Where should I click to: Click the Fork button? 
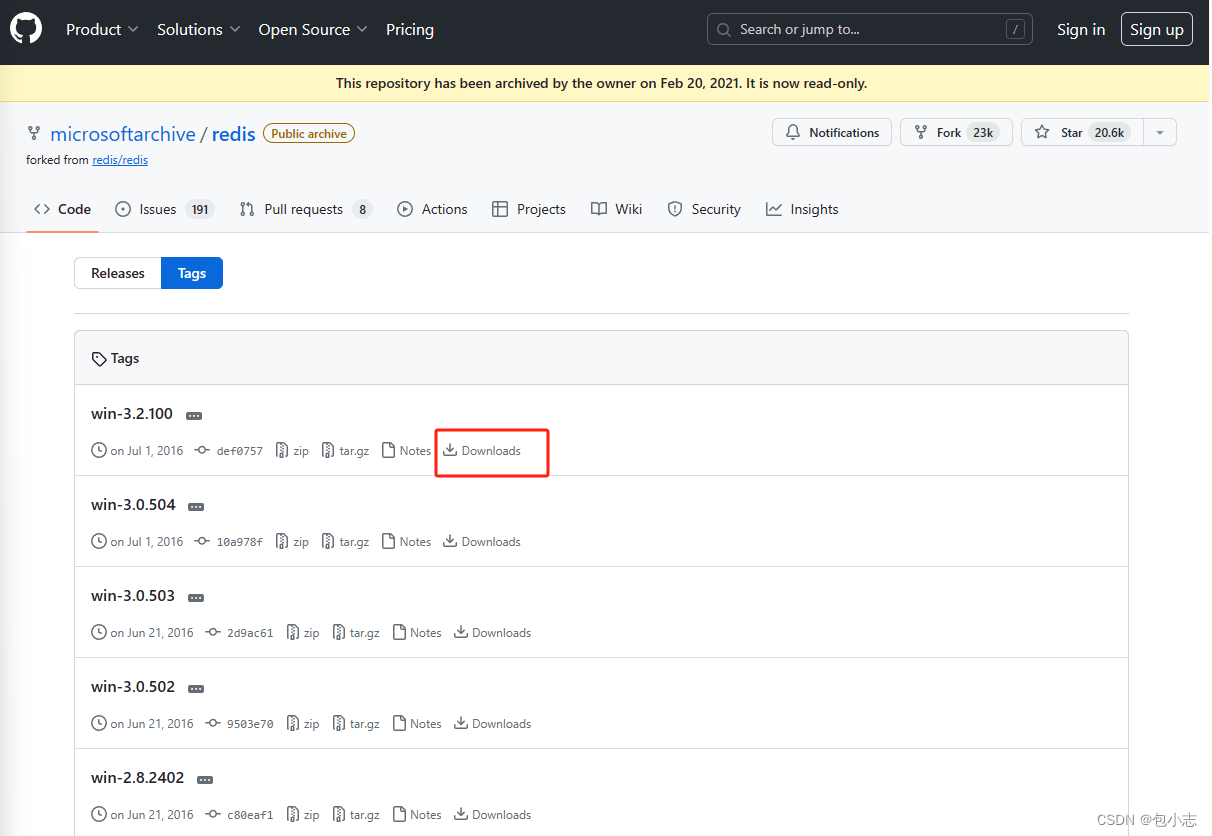[956, 133]
